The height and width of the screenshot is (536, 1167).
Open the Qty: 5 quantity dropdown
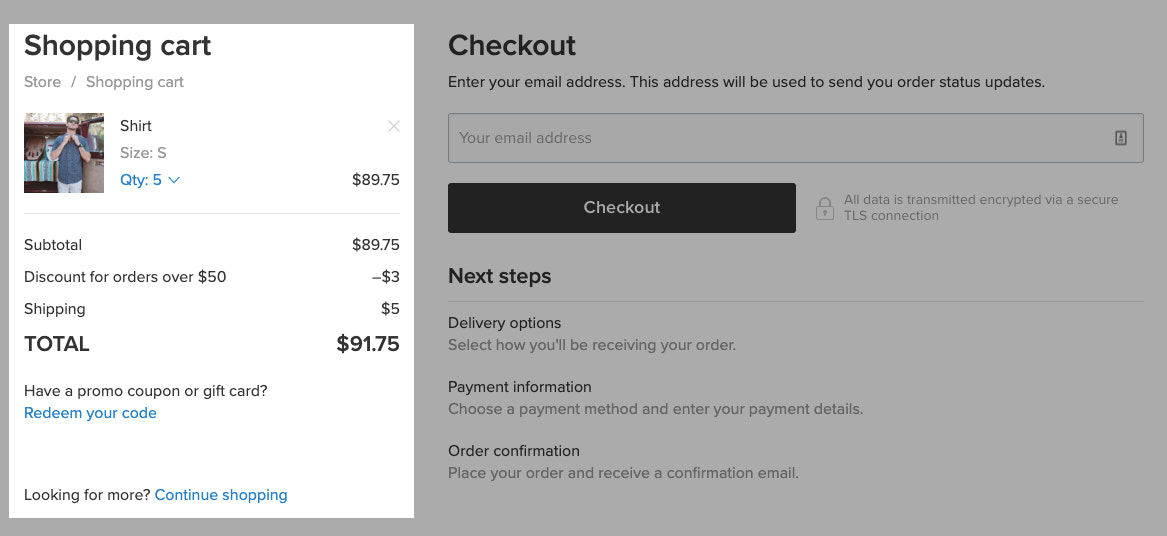[x=150, y=180]
